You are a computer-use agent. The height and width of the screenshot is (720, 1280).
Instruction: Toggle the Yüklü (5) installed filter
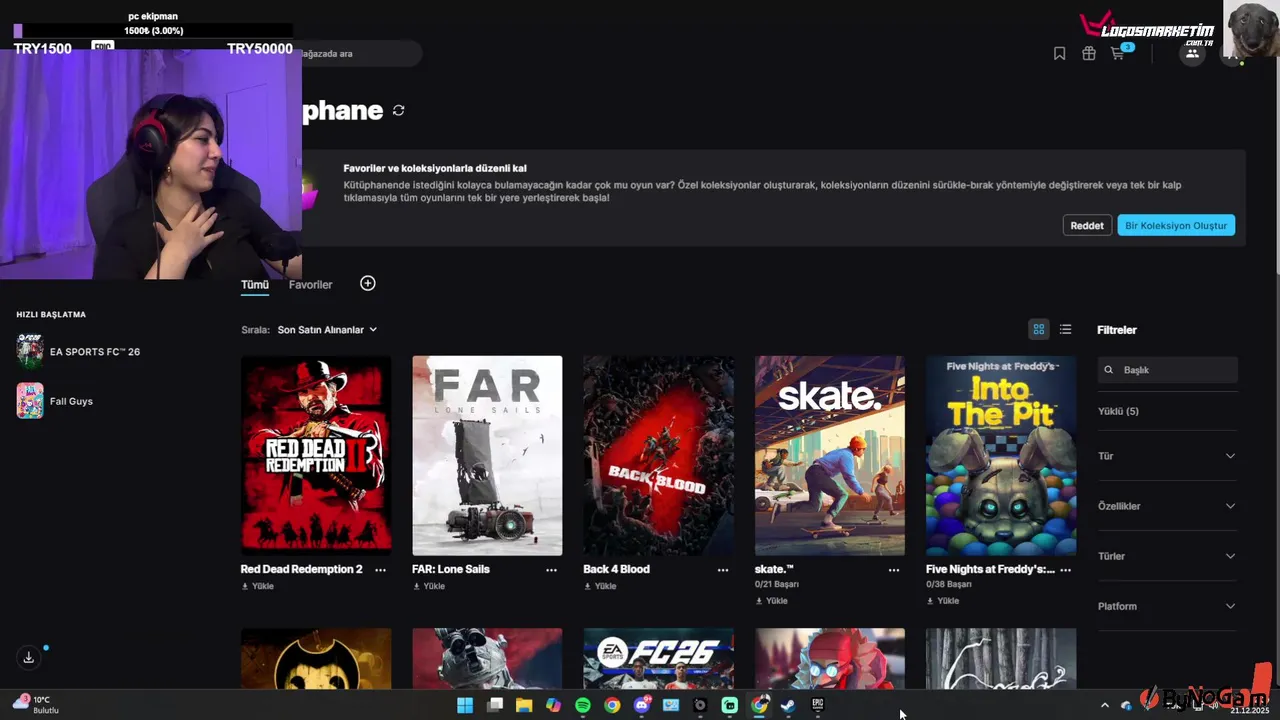[1118, 412]
